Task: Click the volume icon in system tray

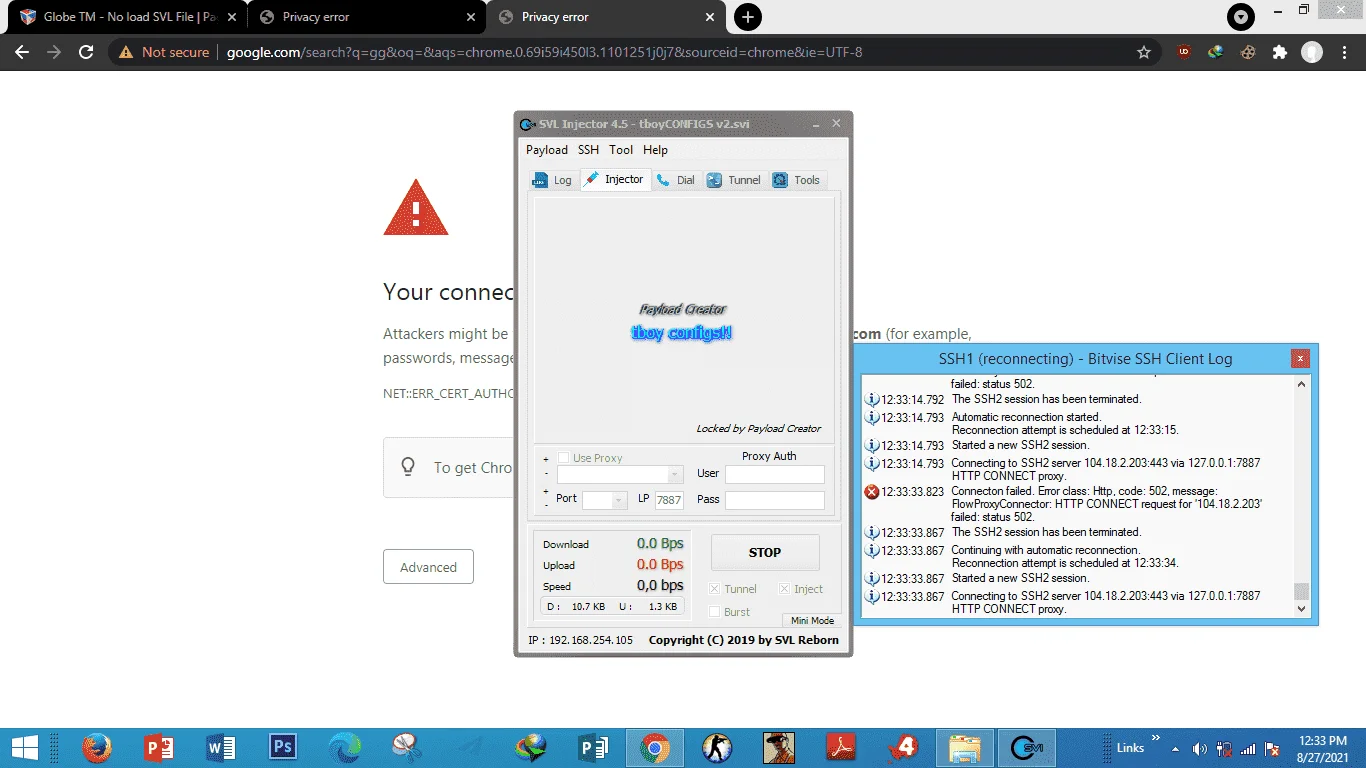Action: tap(1199, 748)
